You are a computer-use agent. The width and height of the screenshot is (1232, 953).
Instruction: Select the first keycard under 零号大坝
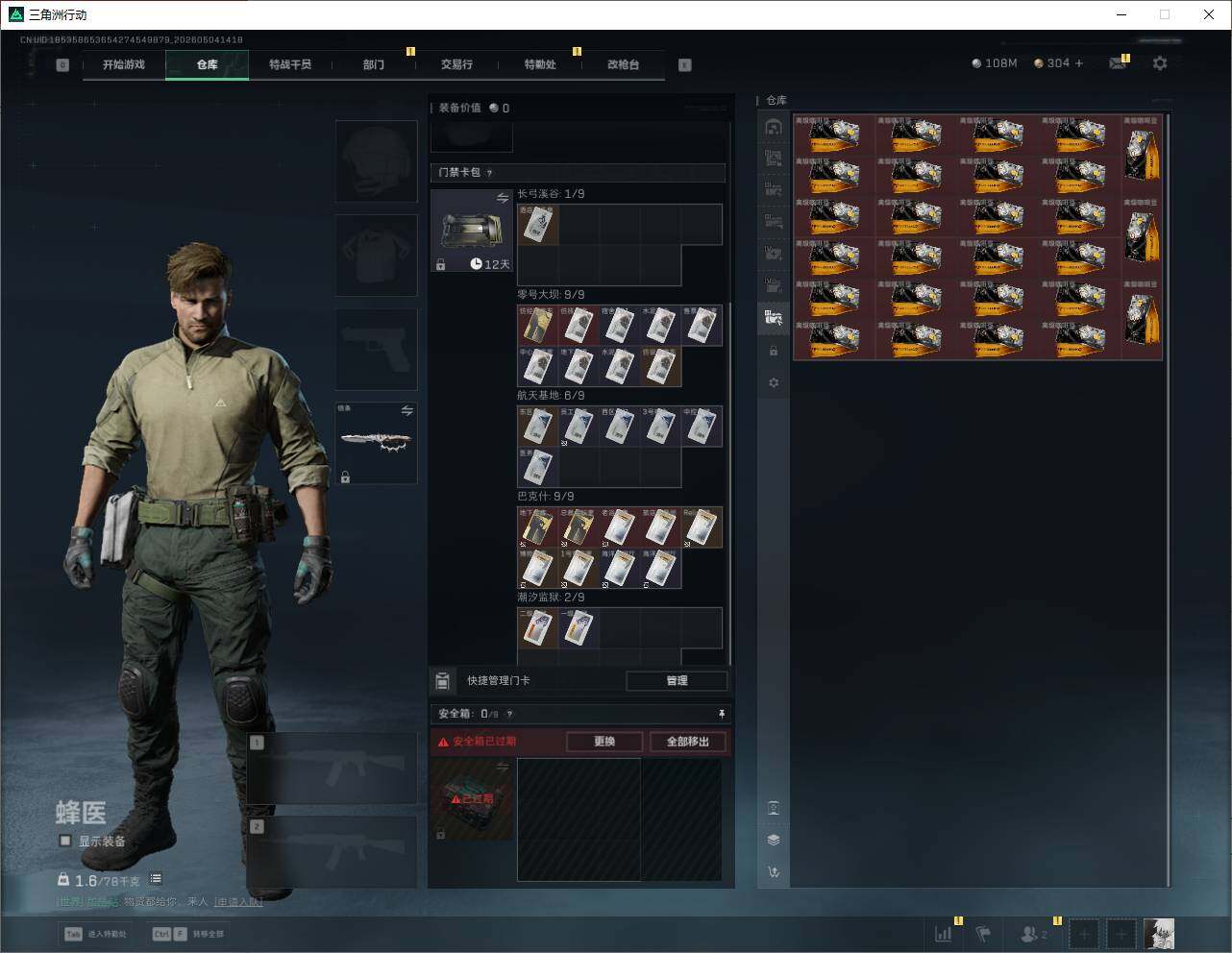537,326
